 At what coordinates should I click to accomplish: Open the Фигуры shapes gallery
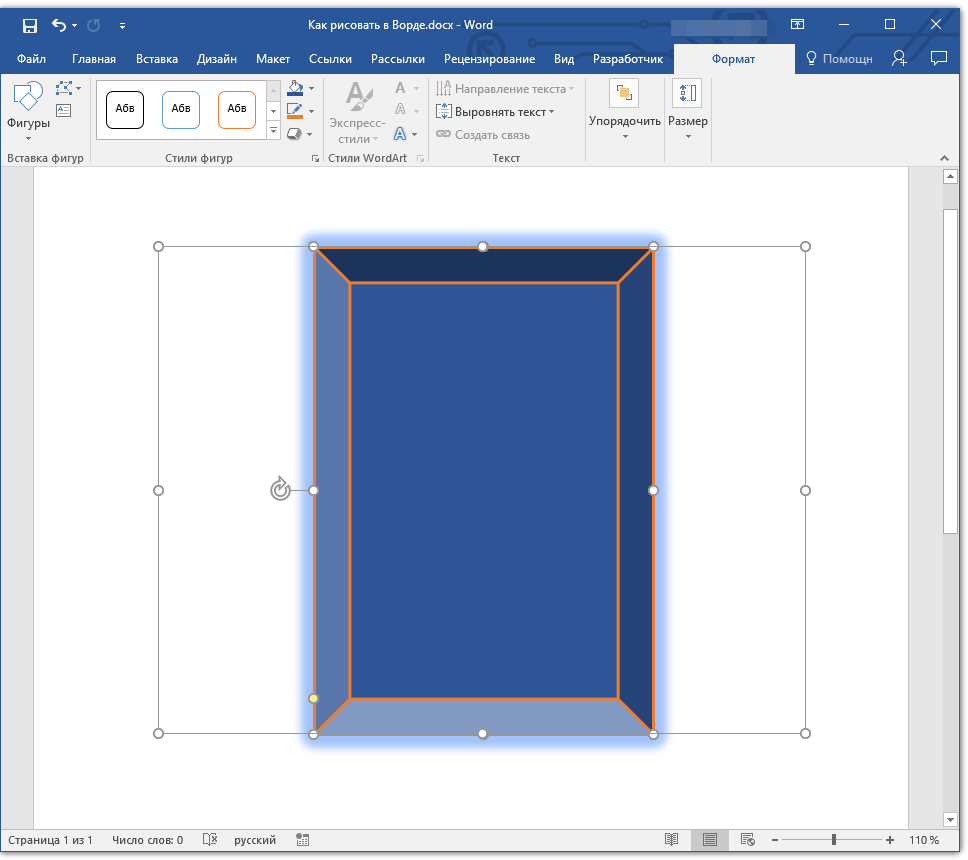(x=28, y=112)
